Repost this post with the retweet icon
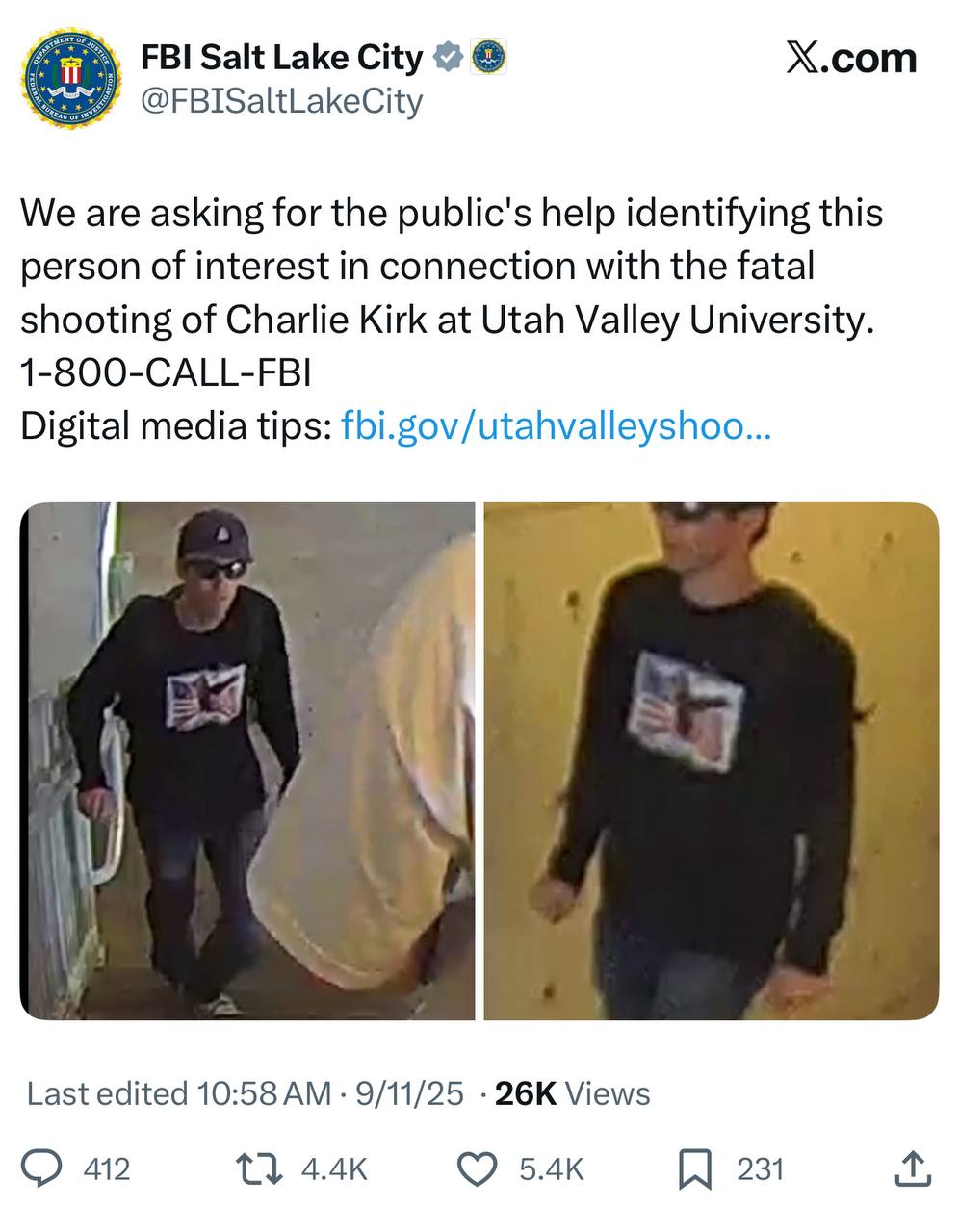This screenshot has width=959, height=1232. [259, 1168]
